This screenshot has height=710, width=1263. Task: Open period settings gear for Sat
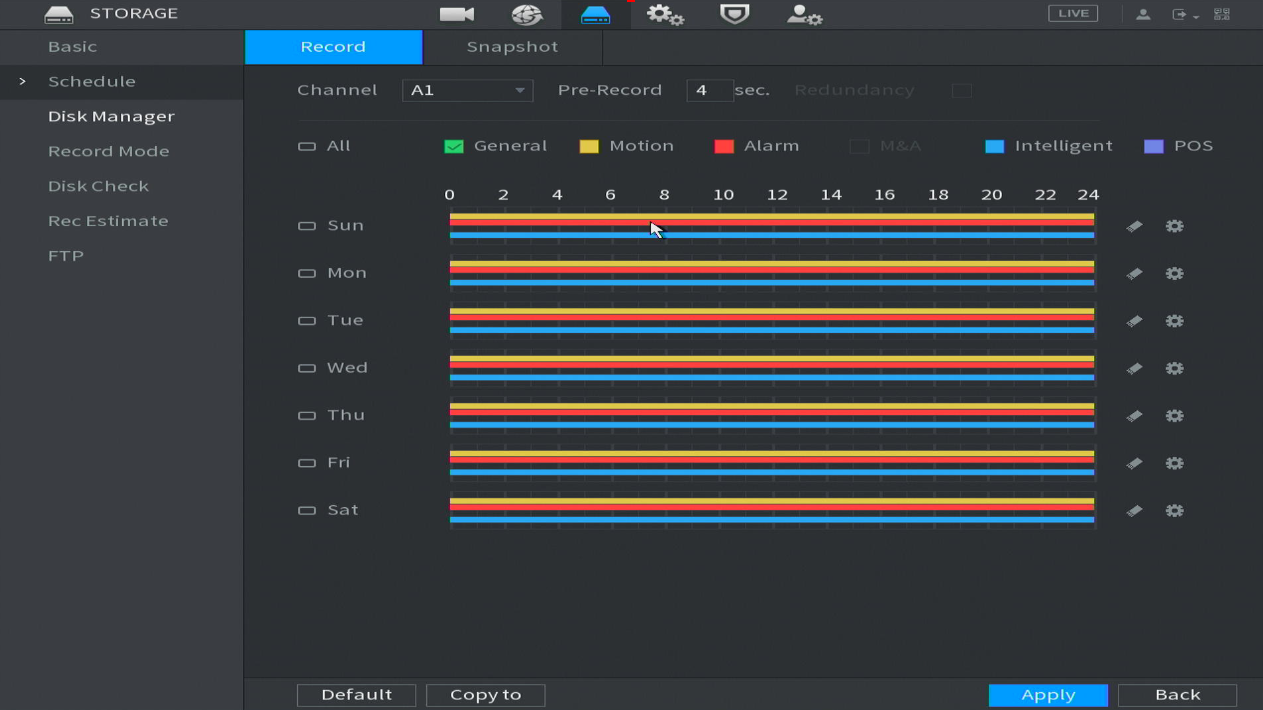1175,511
